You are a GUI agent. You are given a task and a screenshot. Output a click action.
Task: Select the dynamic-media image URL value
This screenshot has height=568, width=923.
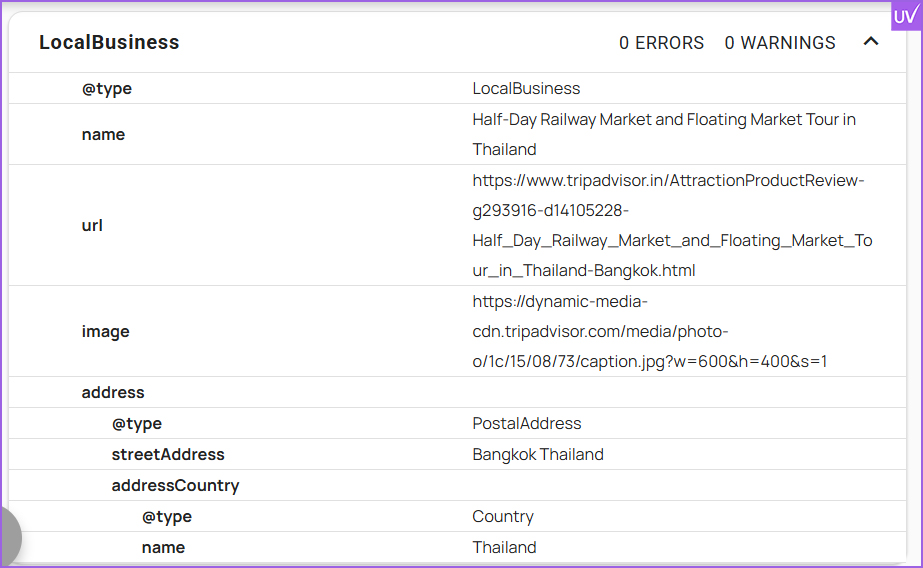(649, 331)
